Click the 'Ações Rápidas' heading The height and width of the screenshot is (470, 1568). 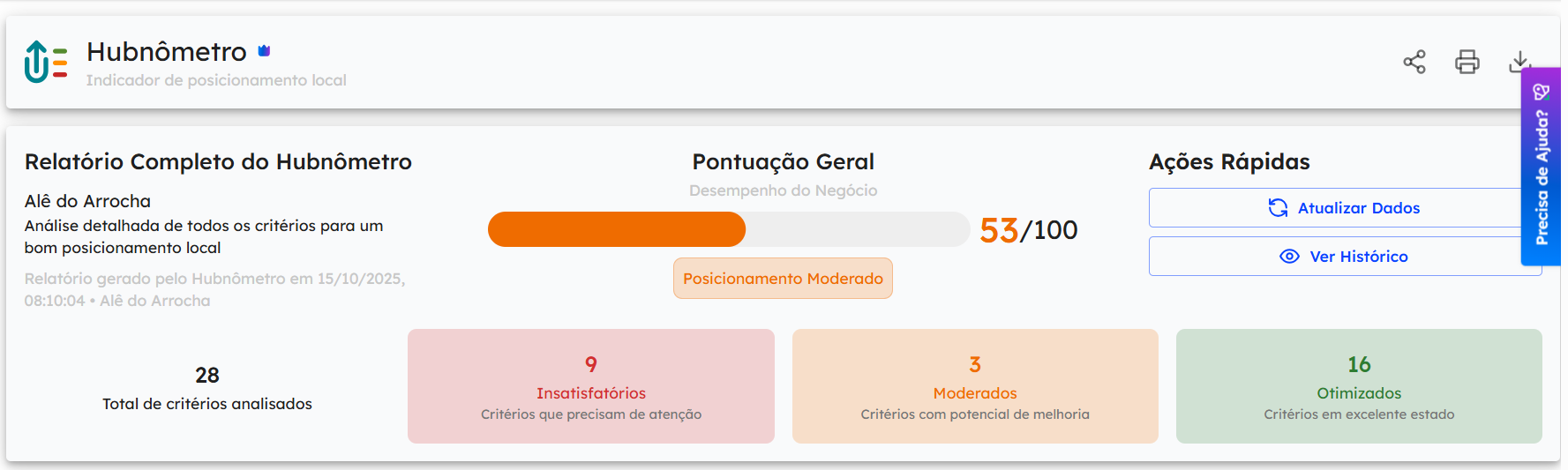coord(1228,162)
